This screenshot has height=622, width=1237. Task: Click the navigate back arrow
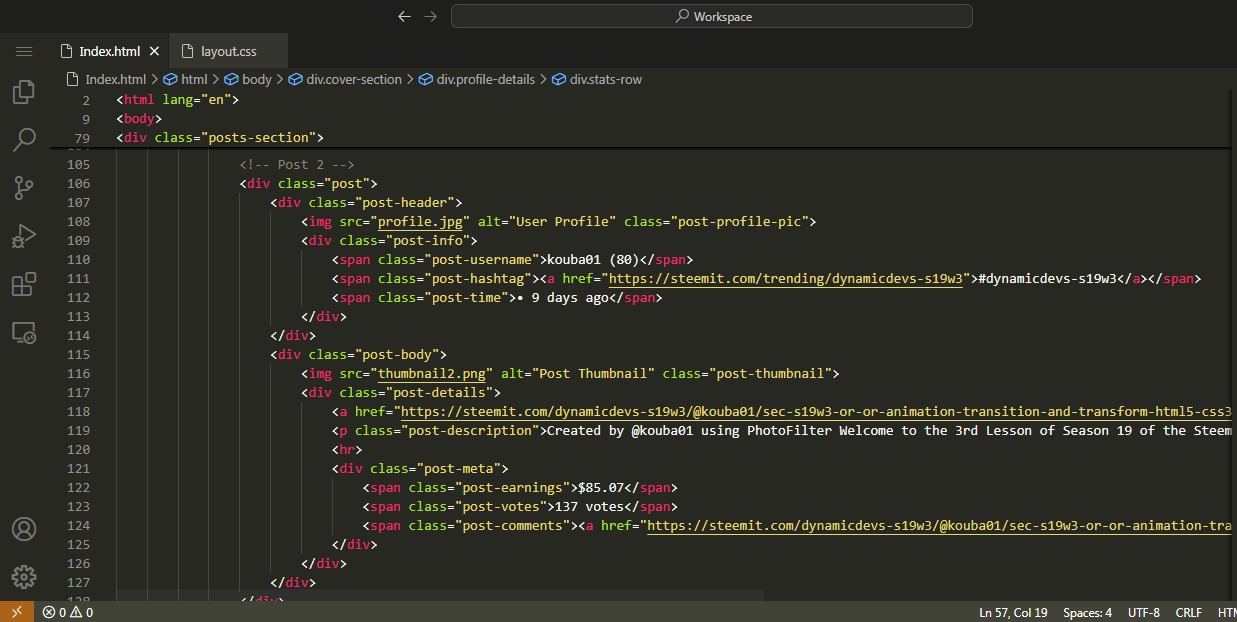(x=404, y=16)
